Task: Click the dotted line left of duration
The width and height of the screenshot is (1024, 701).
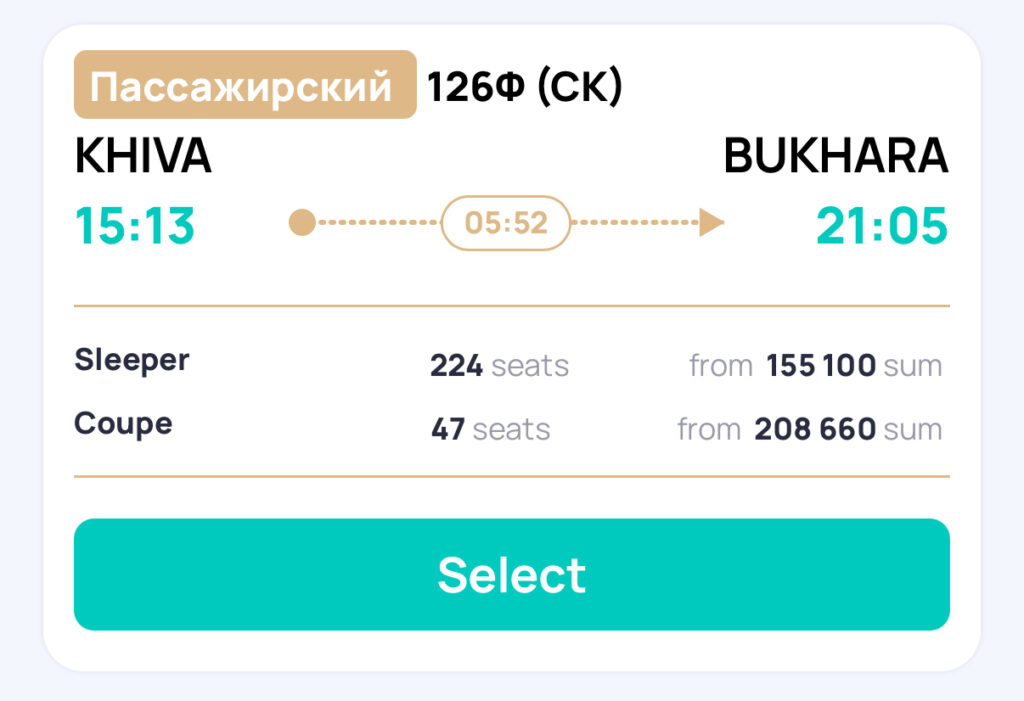Action: coord(379,223)
